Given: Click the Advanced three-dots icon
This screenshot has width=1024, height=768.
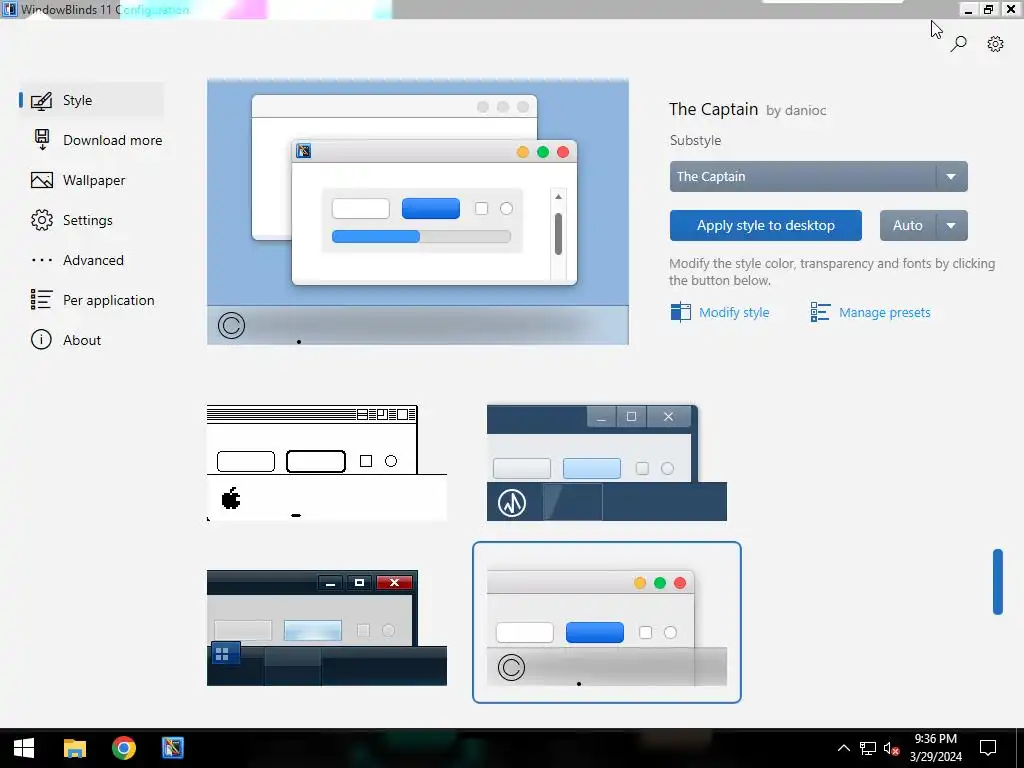Looking at the screenshot, I should pyautogui.click(x=42, y=260).
